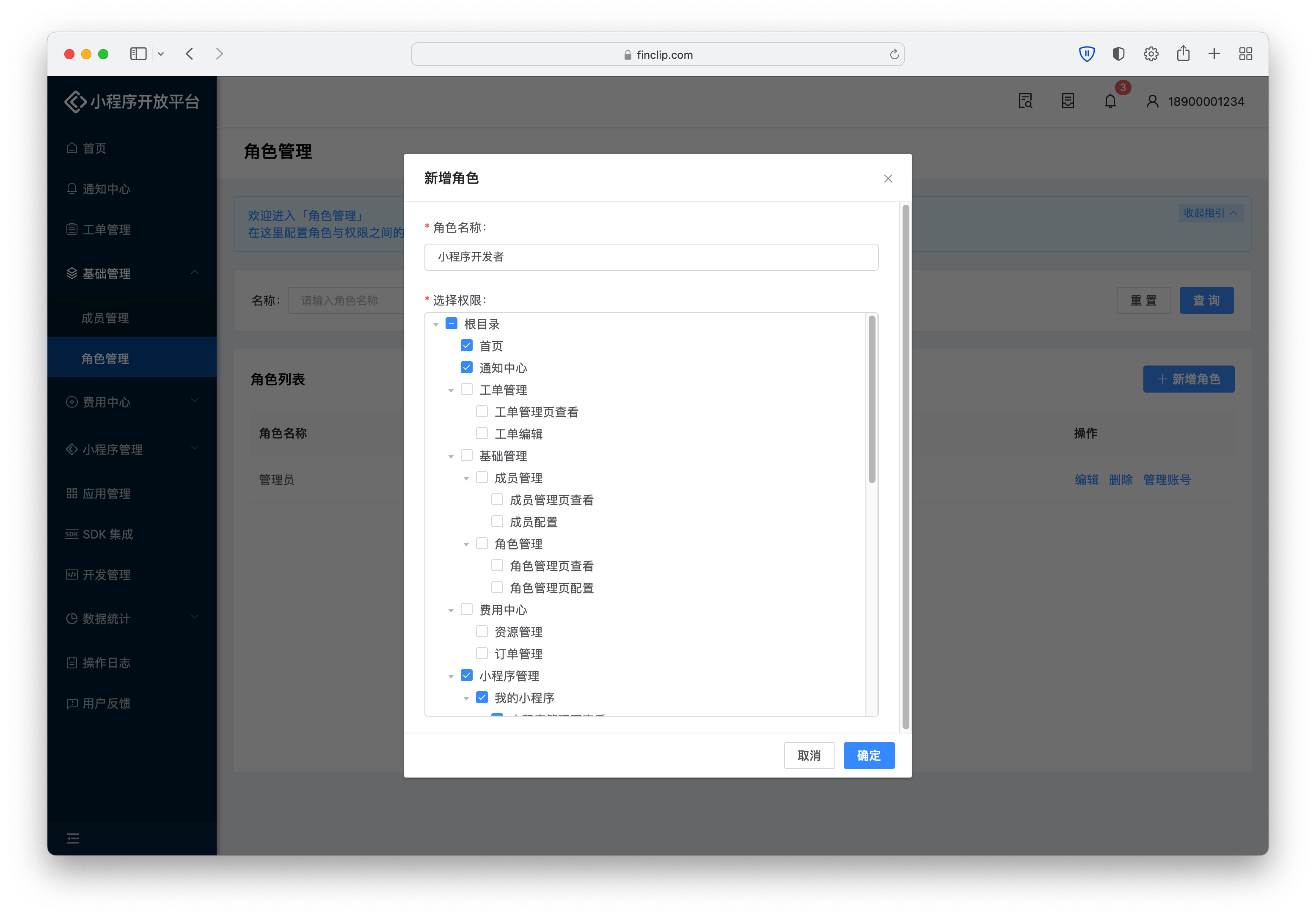The height and width of the screenshot is (918, 1316).
Task: Uncheck the 小程序管理 checkbox
Action: tap(467, 676)
